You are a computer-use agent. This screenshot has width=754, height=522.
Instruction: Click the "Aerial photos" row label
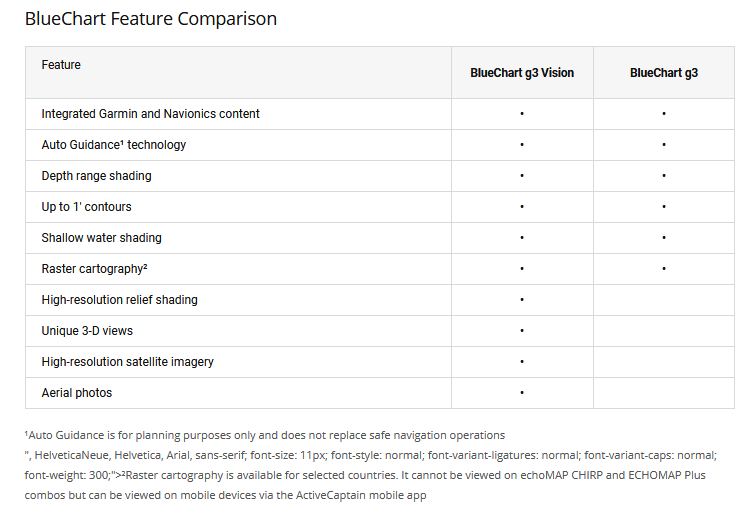[x=77, y=393]
